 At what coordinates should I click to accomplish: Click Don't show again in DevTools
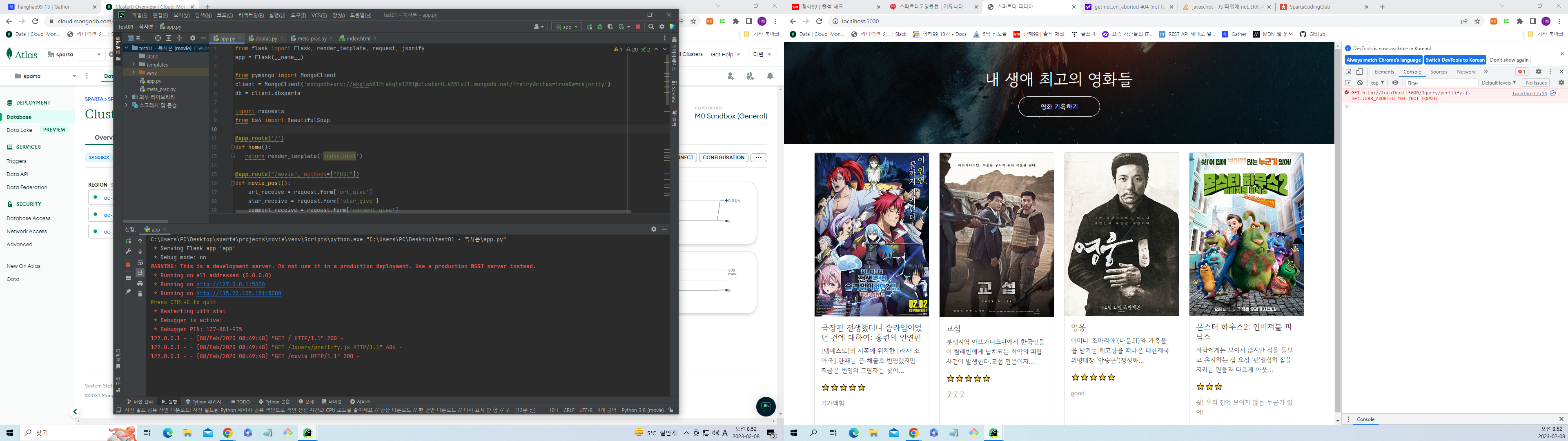coord(1509,60)
